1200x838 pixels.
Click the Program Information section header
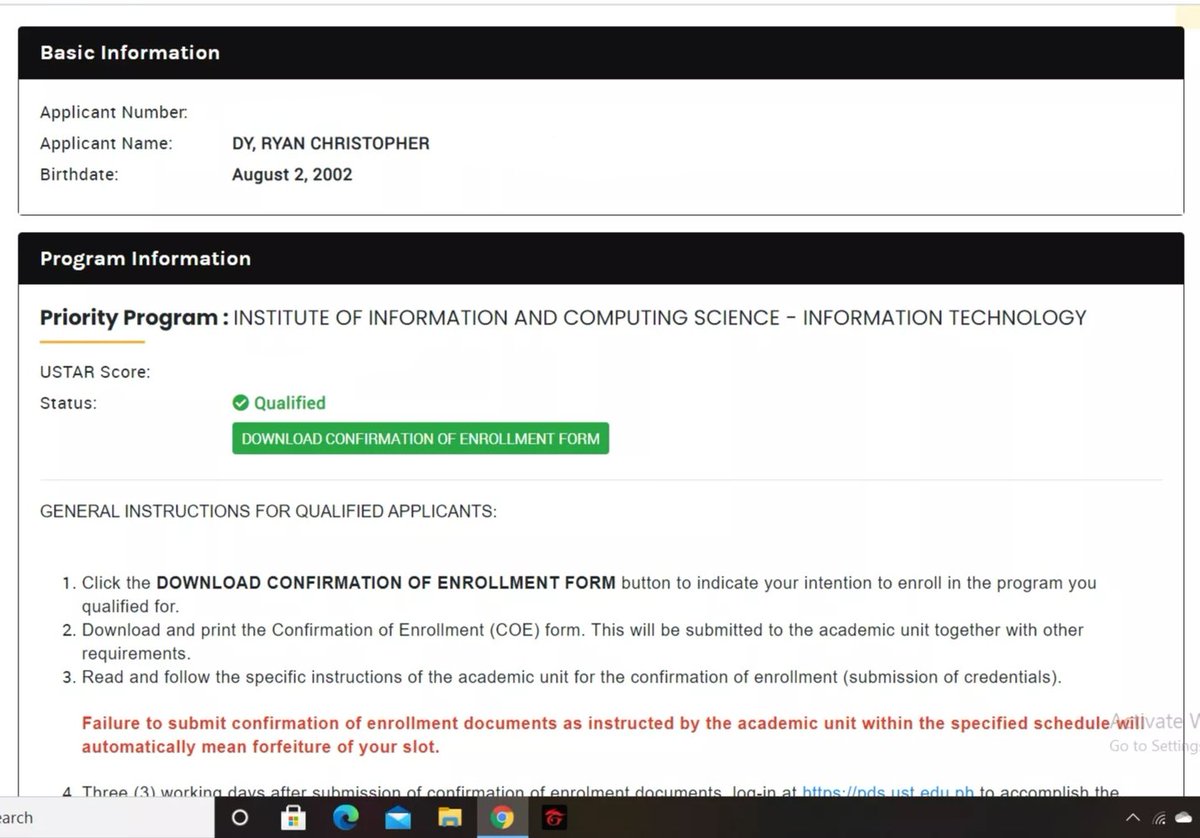pyautogui.click(x=600, y=258)
